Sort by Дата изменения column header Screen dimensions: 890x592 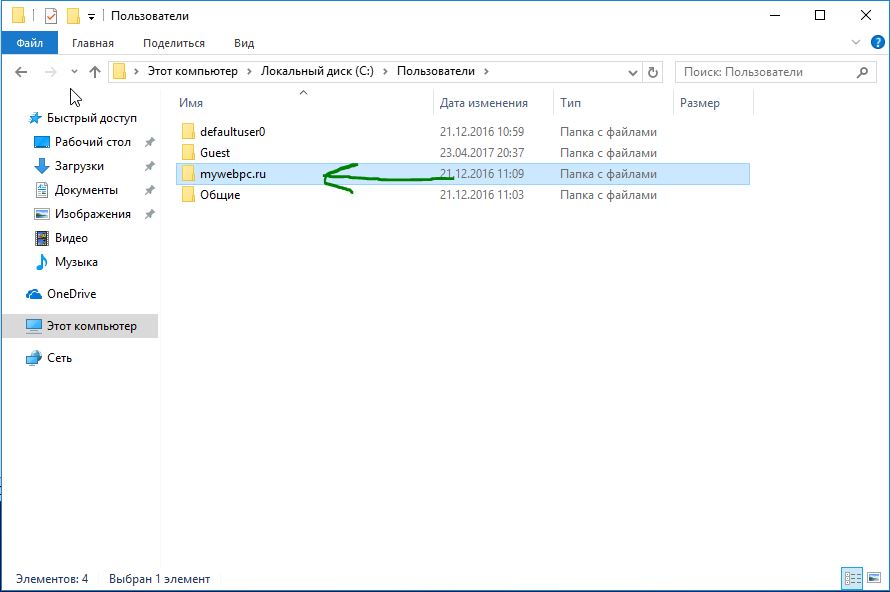click(x=484, y=103)
